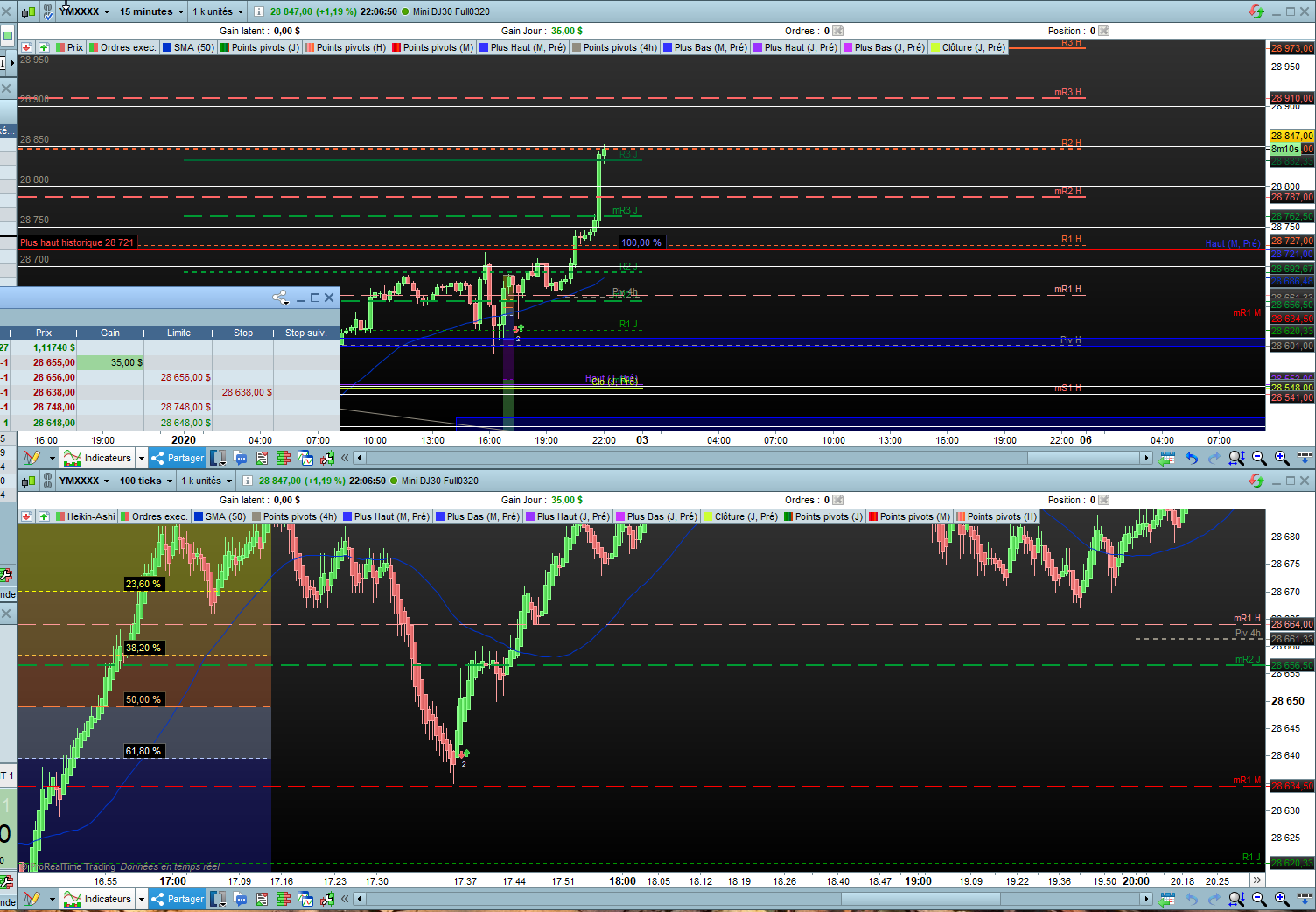Click 35,00 $ gain cell in orders panel
1316x912 pixels.
pos(111,362)
